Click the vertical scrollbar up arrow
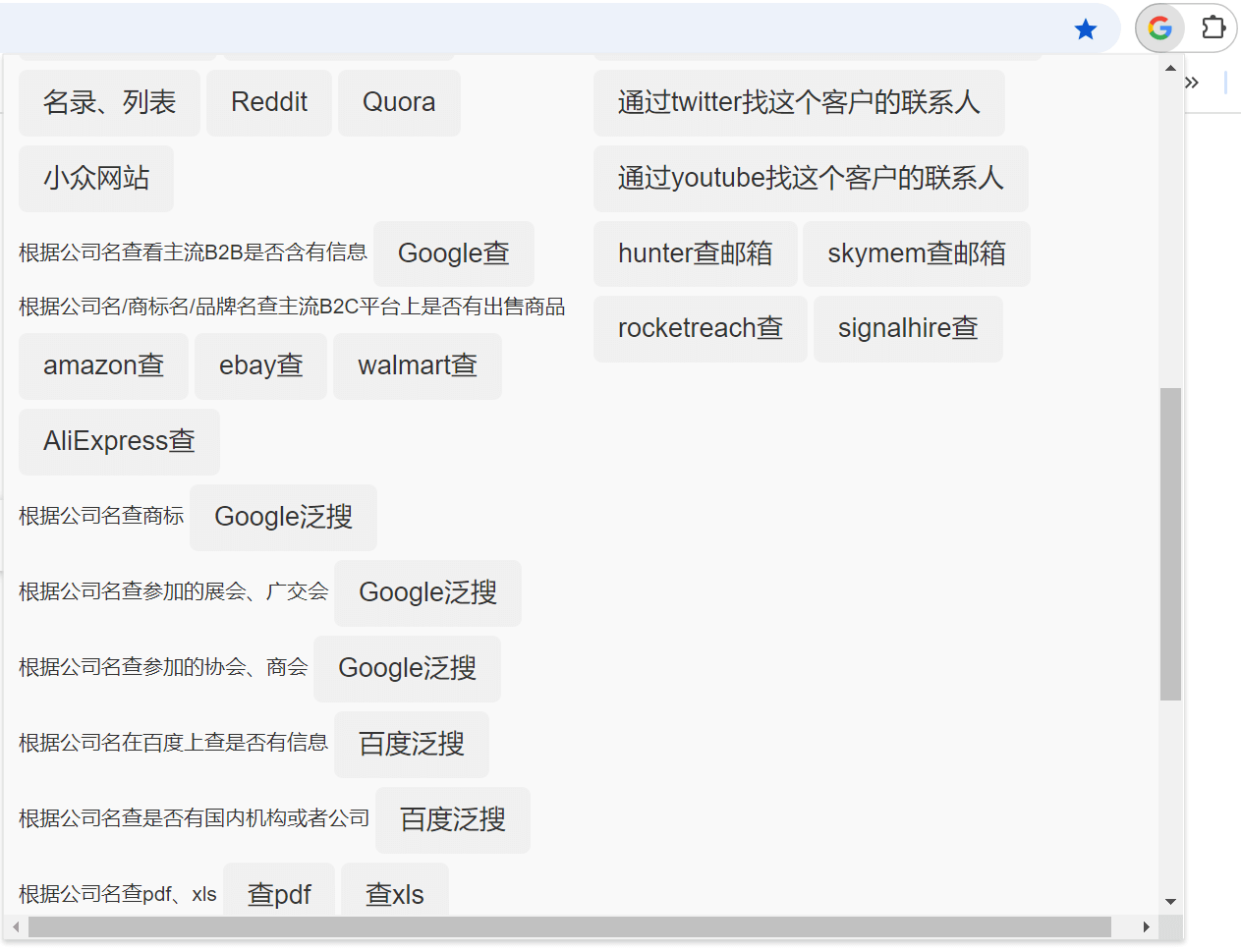This screenshot has width=1241, height=952. coord(1170,68)
